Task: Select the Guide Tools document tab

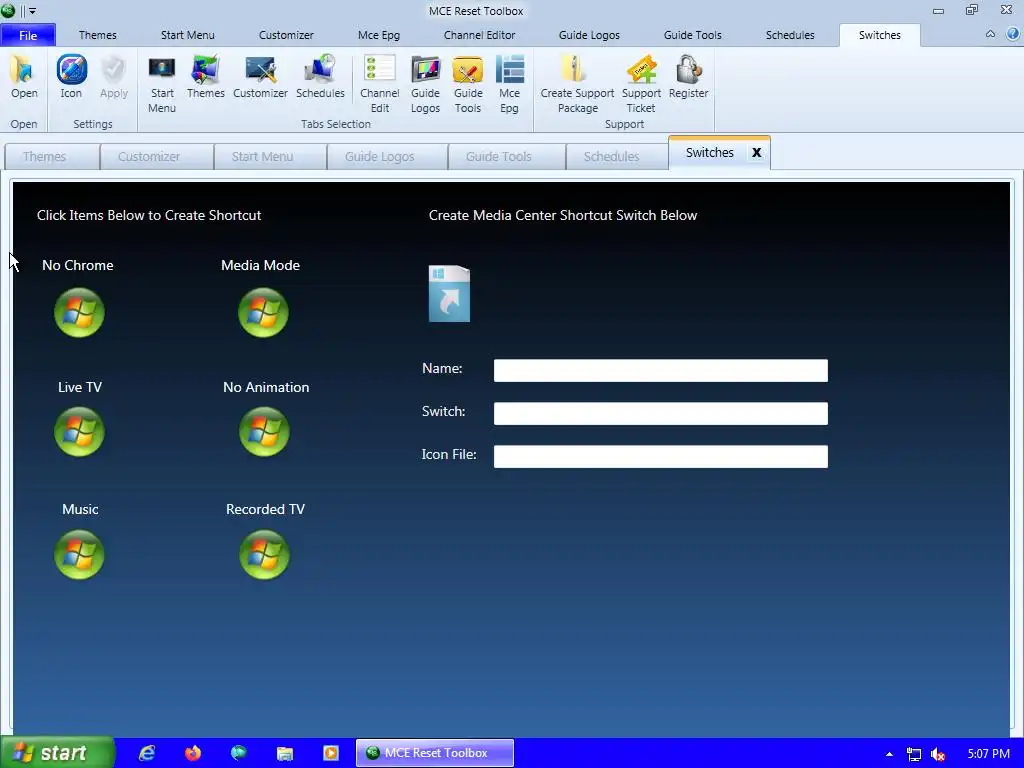Action: pos(507,157)
